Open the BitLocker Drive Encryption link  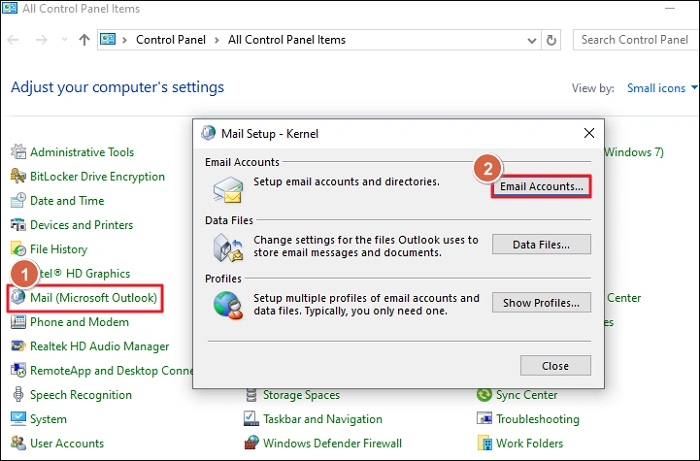[x=97, y=176]
